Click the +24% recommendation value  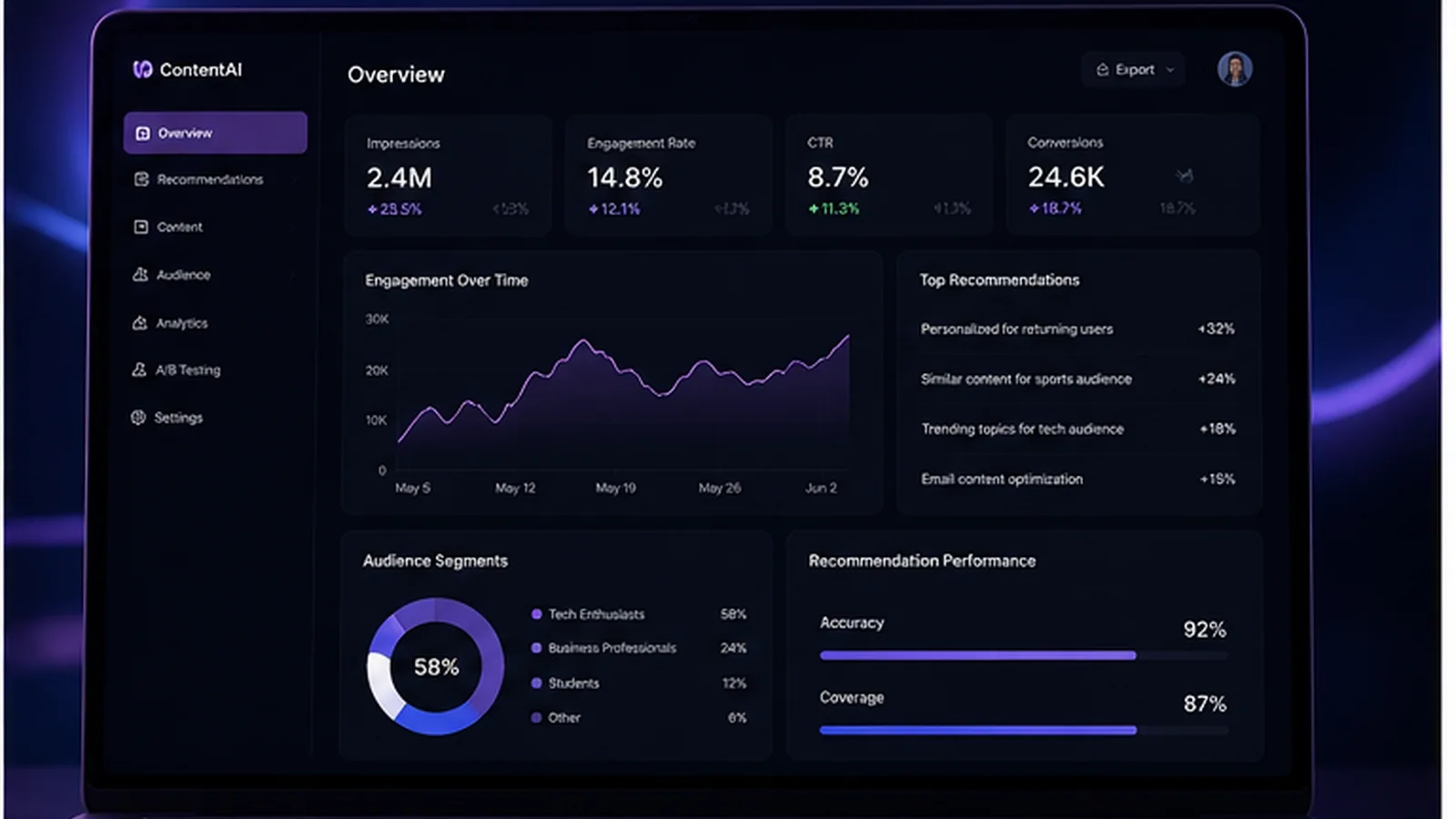click(1217, 379)
